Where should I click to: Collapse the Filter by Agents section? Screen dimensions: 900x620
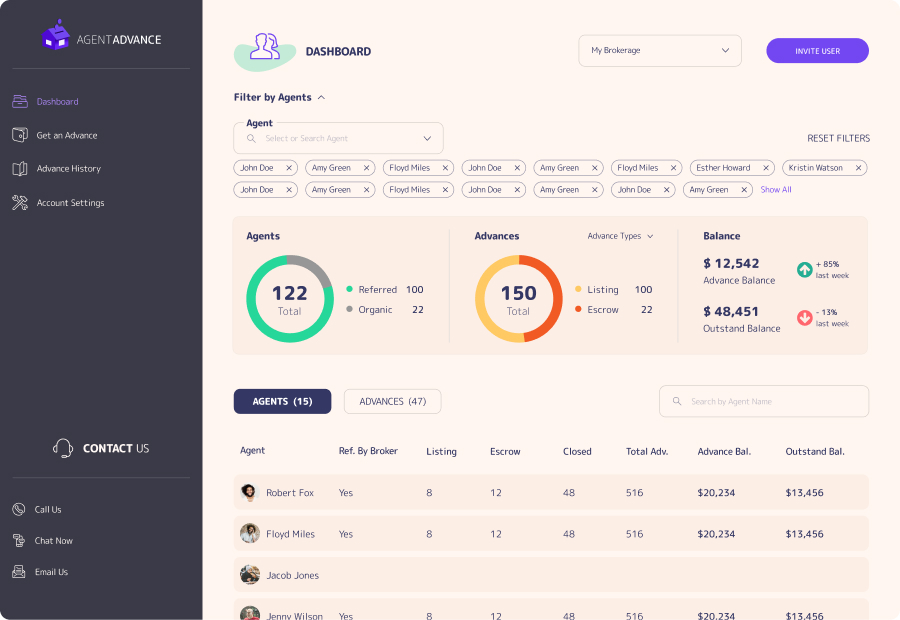(x=321, y=98)
